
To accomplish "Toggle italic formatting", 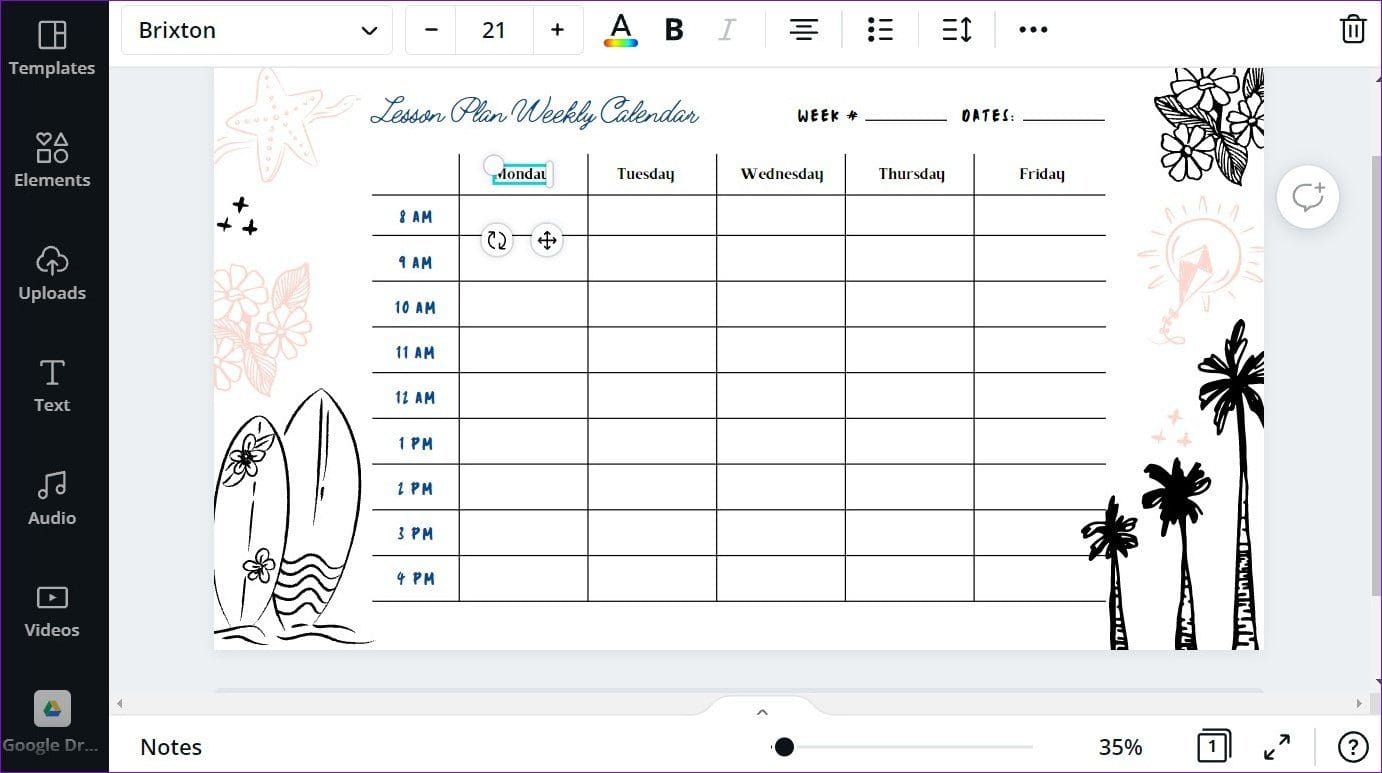I will click(x=727, y=30).
